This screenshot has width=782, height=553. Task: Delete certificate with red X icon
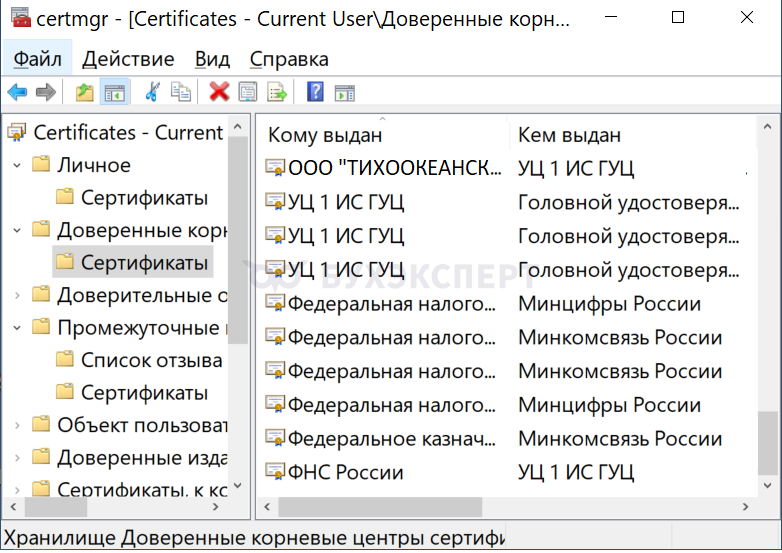coord(219,92)
